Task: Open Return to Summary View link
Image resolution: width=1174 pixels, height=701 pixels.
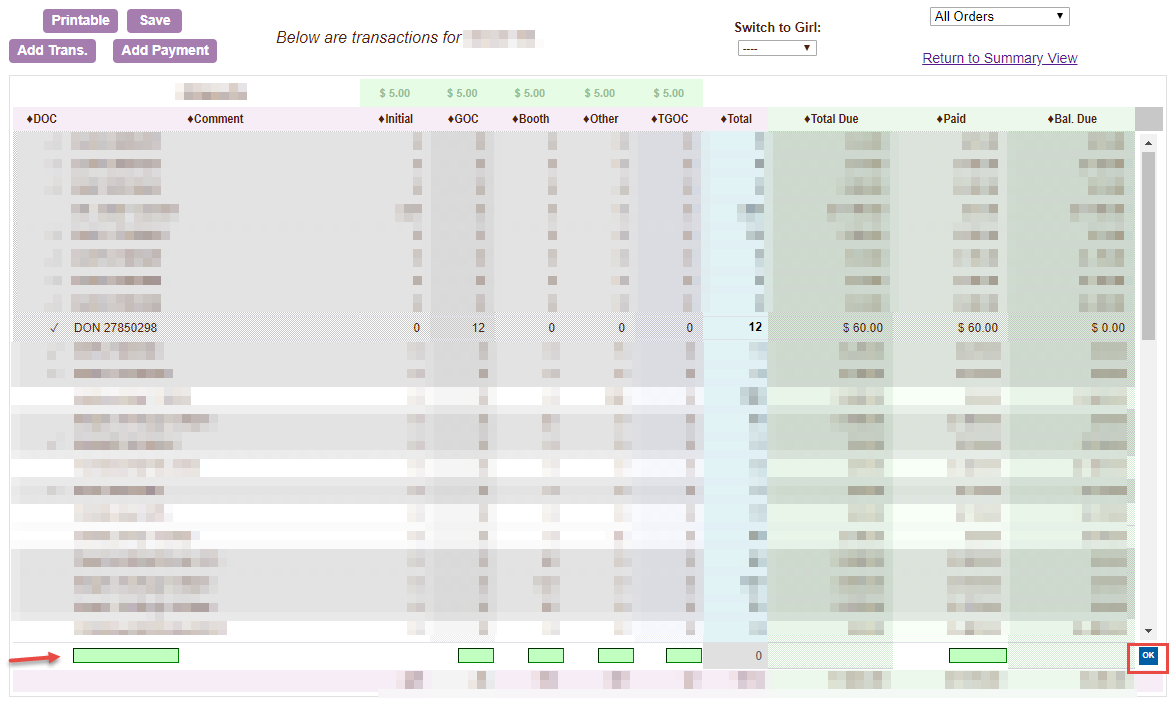Action: point(999,58)
